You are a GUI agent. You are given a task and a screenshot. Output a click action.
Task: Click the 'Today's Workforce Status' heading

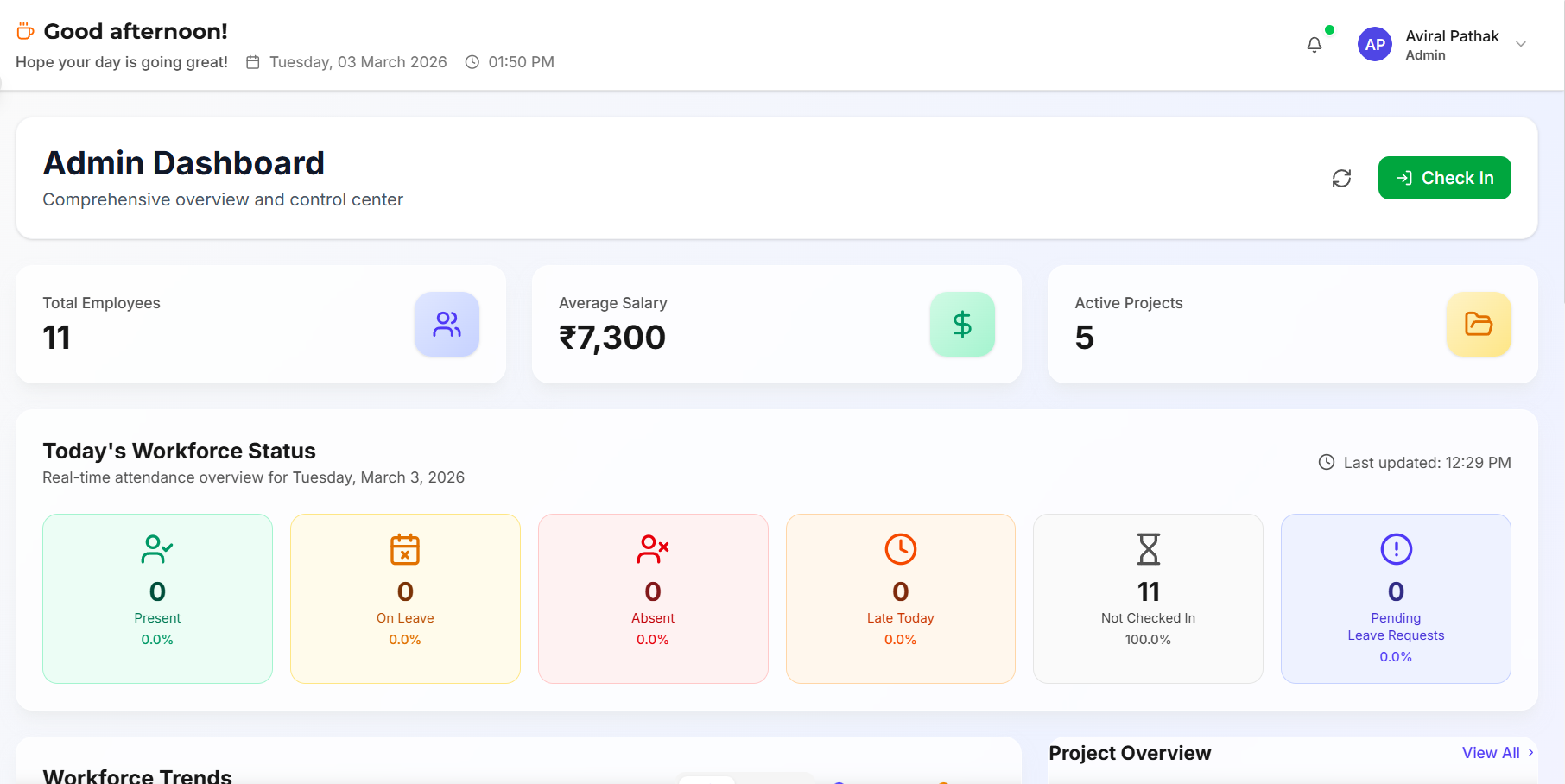(x=179, y=451)
